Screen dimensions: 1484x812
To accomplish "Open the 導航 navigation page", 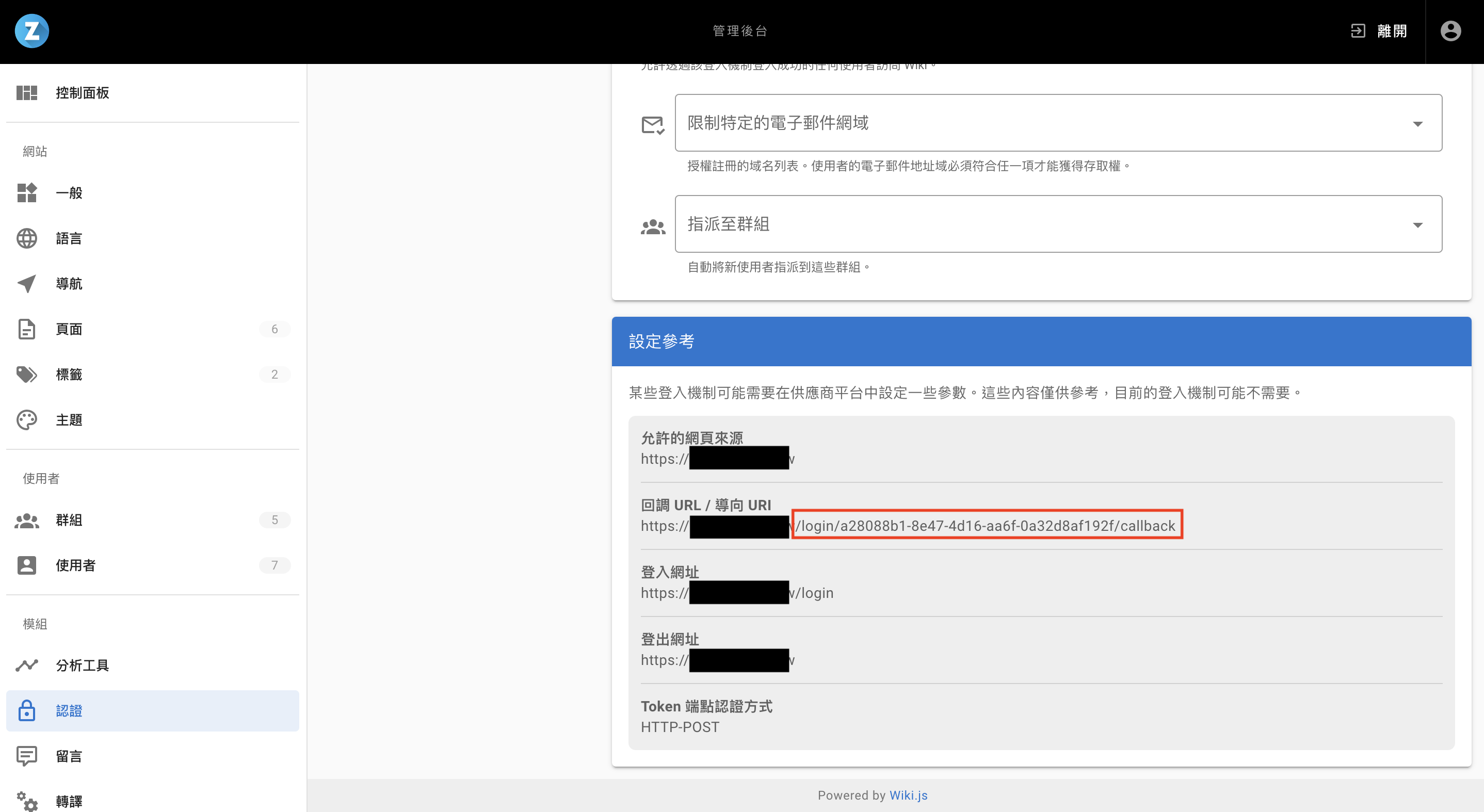I will click(153, 283).
